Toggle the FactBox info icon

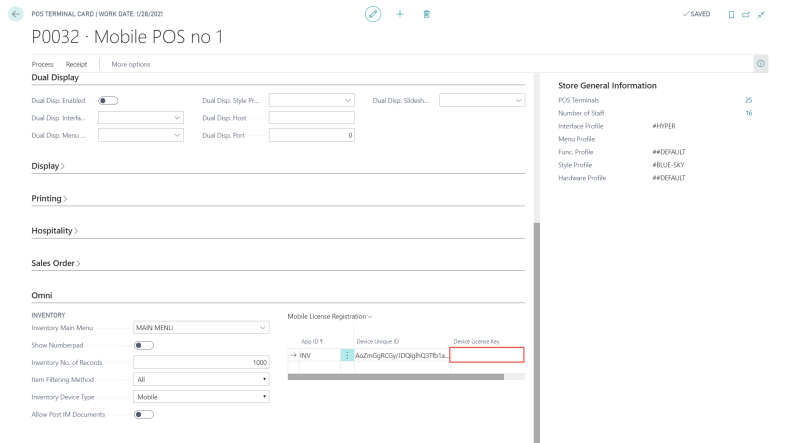click(x=761, y=64)
